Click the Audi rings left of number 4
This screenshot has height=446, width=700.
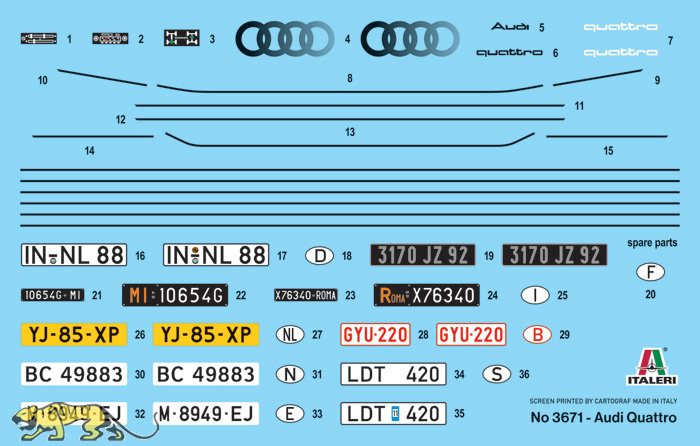285,39
